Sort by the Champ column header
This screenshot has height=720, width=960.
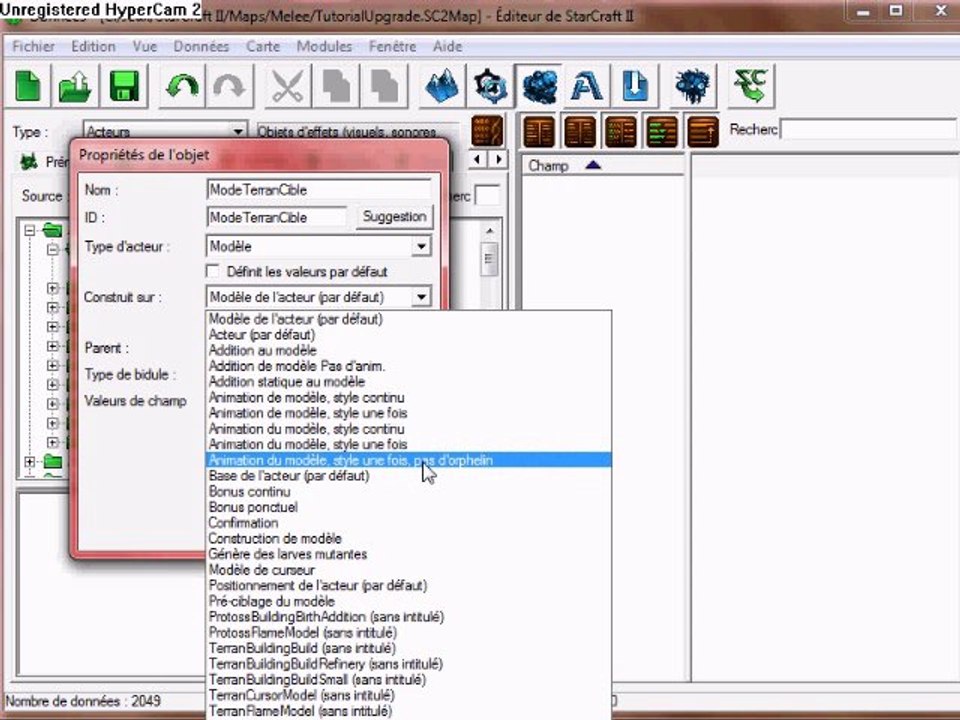point(602,165)
